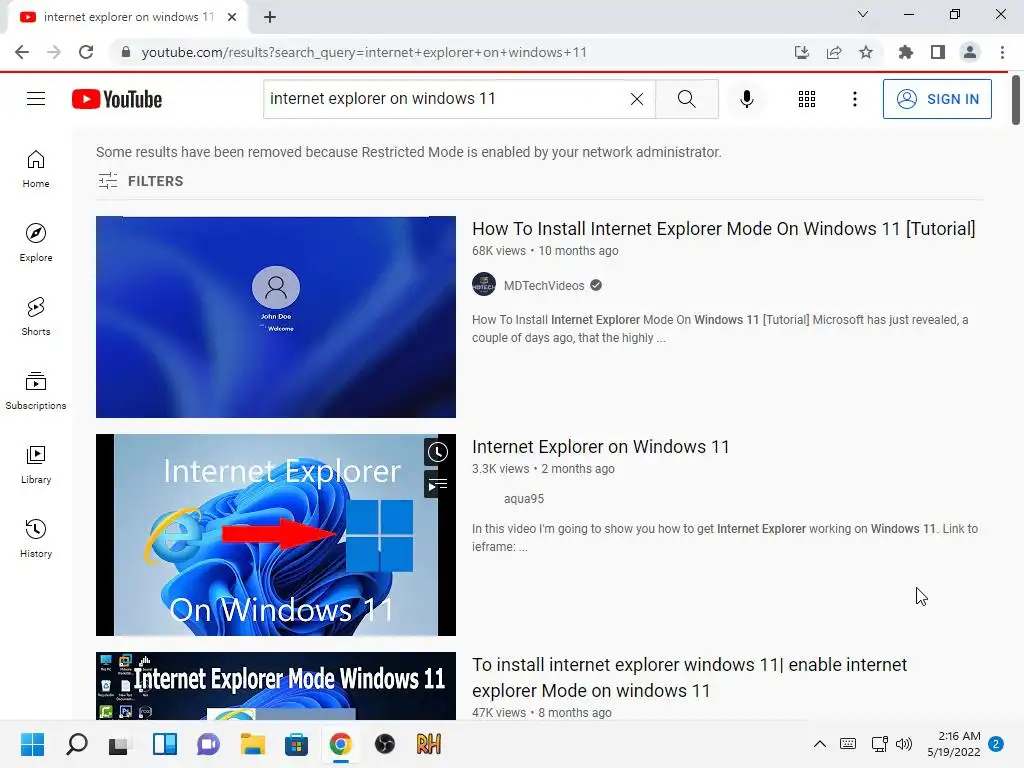Open Chrome side panel icon
This screenshot has width=1024, height=768.
(938, 52)
